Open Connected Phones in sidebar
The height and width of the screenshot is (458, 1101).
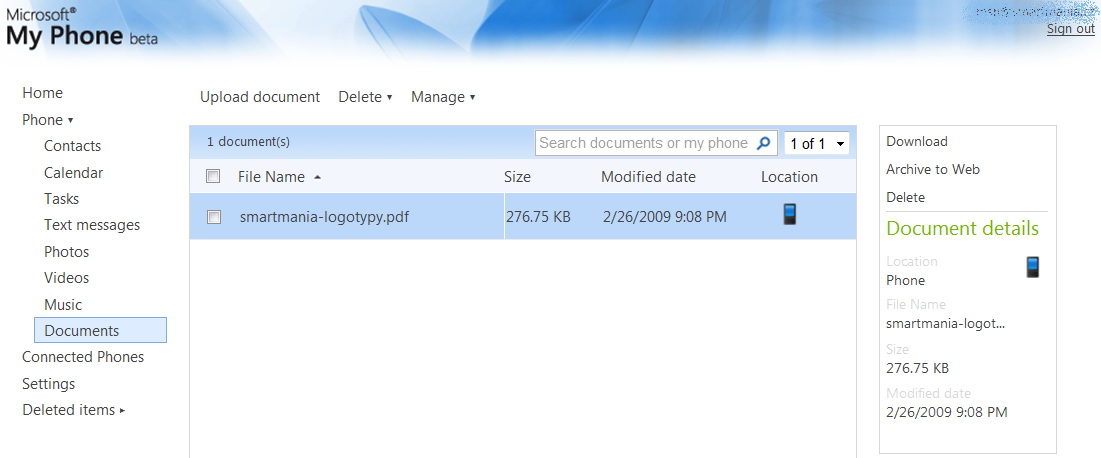[x=83, y=358]
